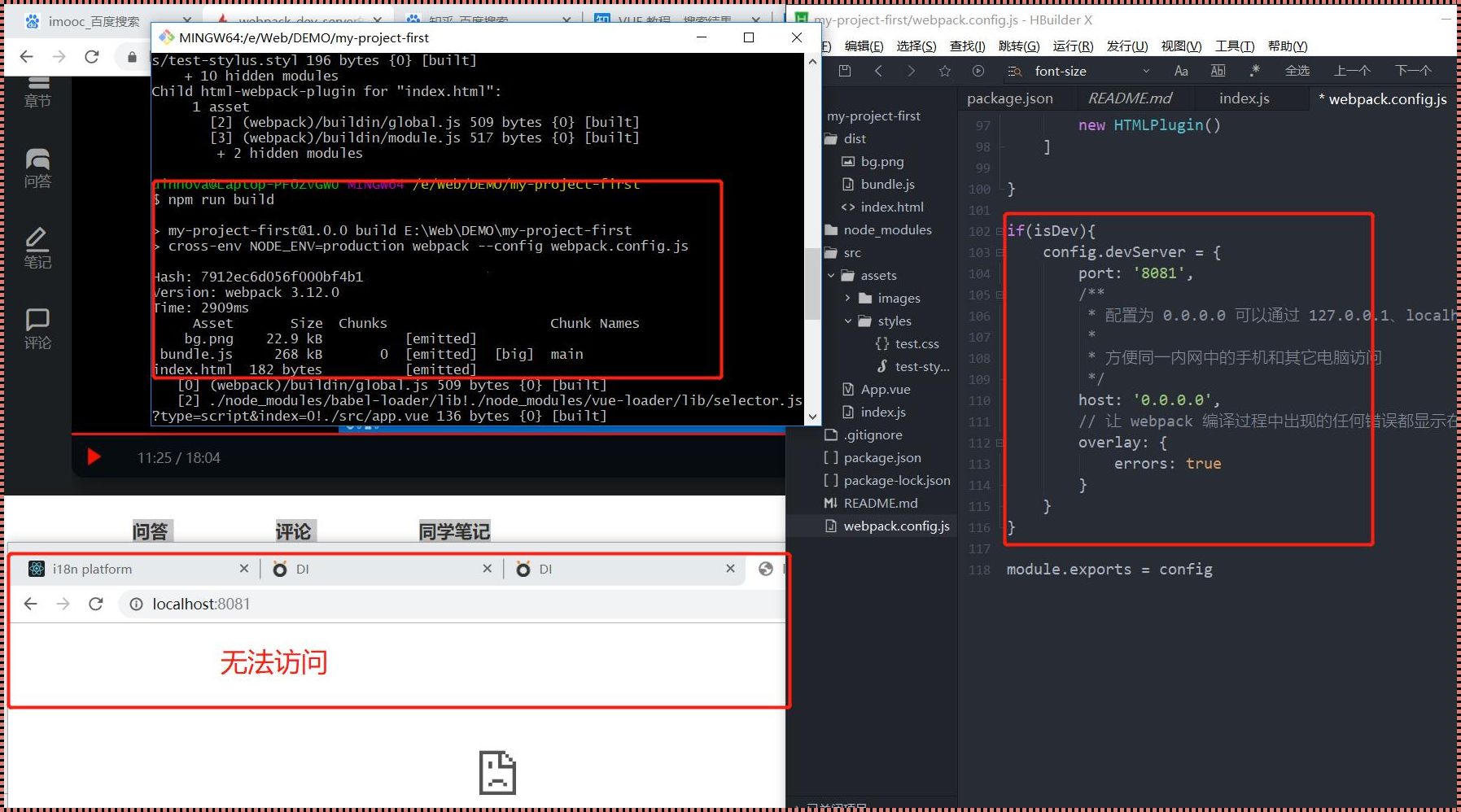Click the 评论 comment sidebar icon
Screen dimensions: 1461x812
click(x=37, y=330)
